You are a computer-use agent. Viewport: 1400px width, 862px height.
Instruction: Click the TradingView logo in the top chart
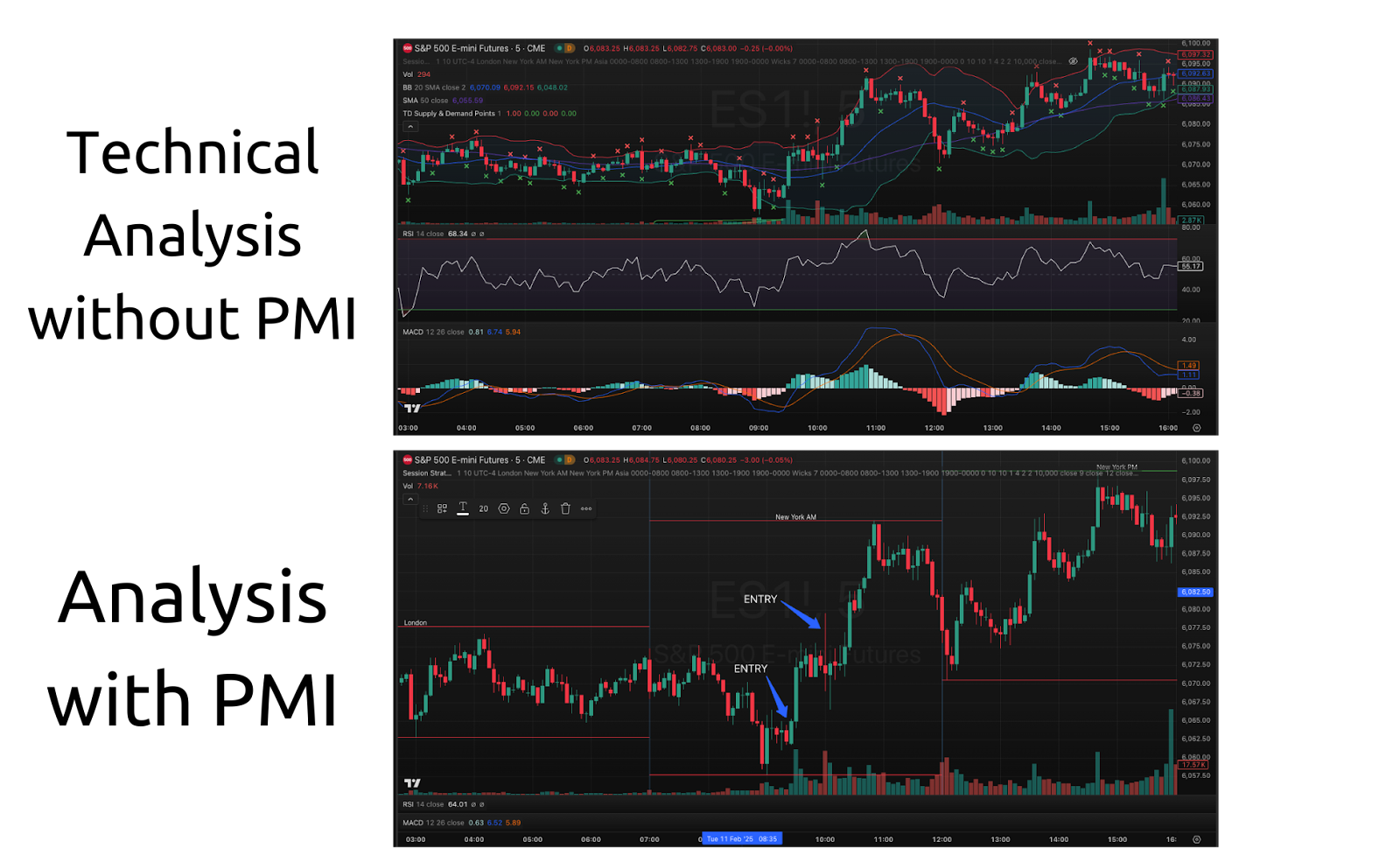pyautogui.click(x=412, y=408)
